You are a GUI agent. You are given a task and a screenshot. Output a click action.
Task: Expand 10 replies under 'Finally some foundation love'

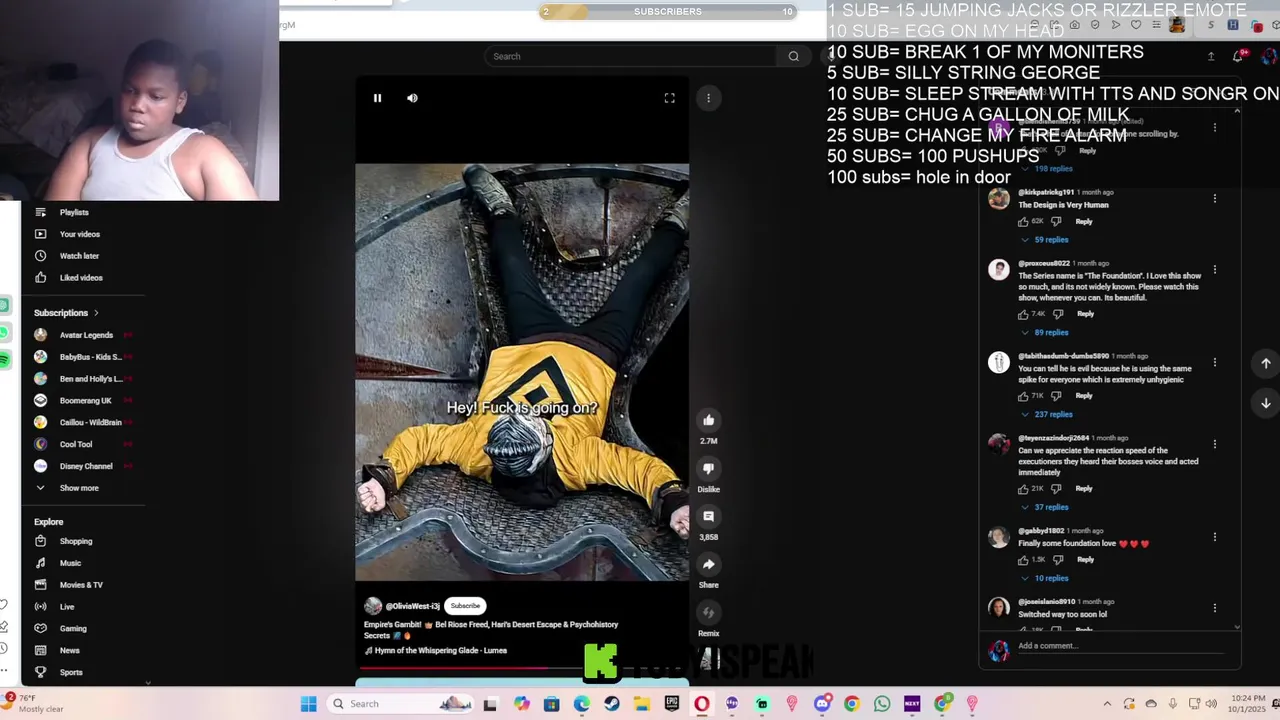pos(1045,578)
